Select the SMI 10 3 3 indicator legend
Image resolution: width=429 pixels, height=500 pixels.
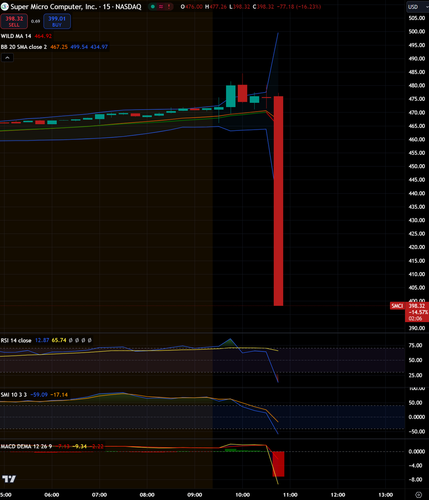(14, 395)
